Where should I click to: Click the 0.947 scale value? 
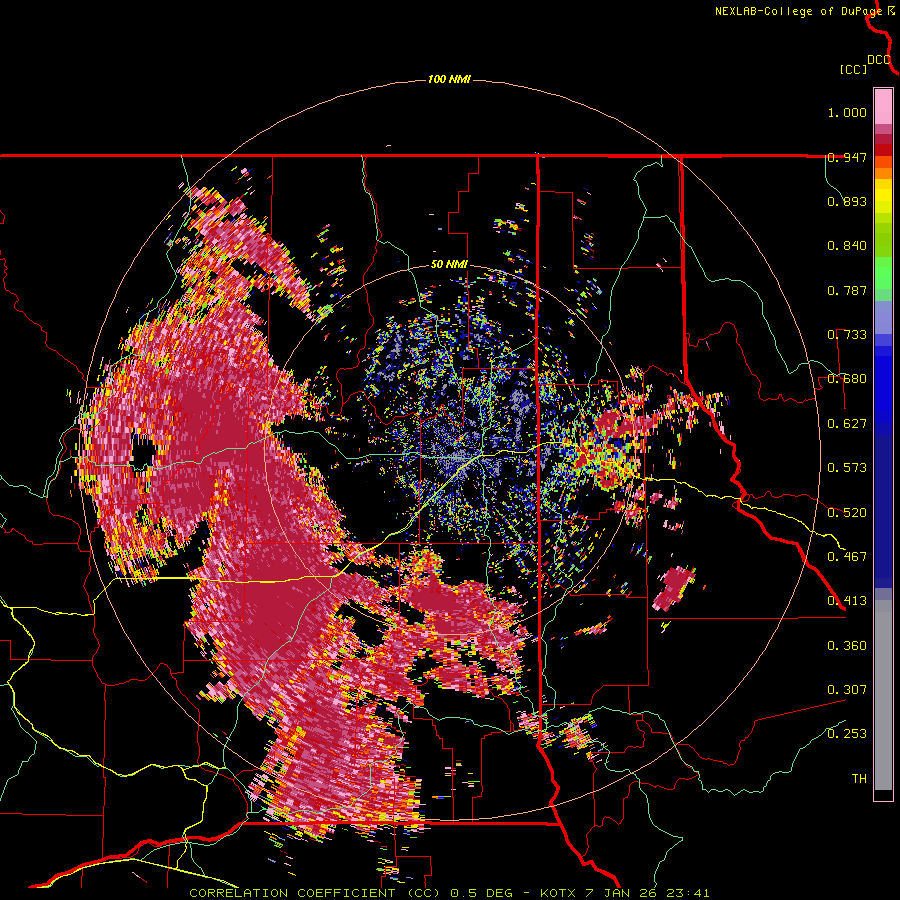[x=847, y=157]
